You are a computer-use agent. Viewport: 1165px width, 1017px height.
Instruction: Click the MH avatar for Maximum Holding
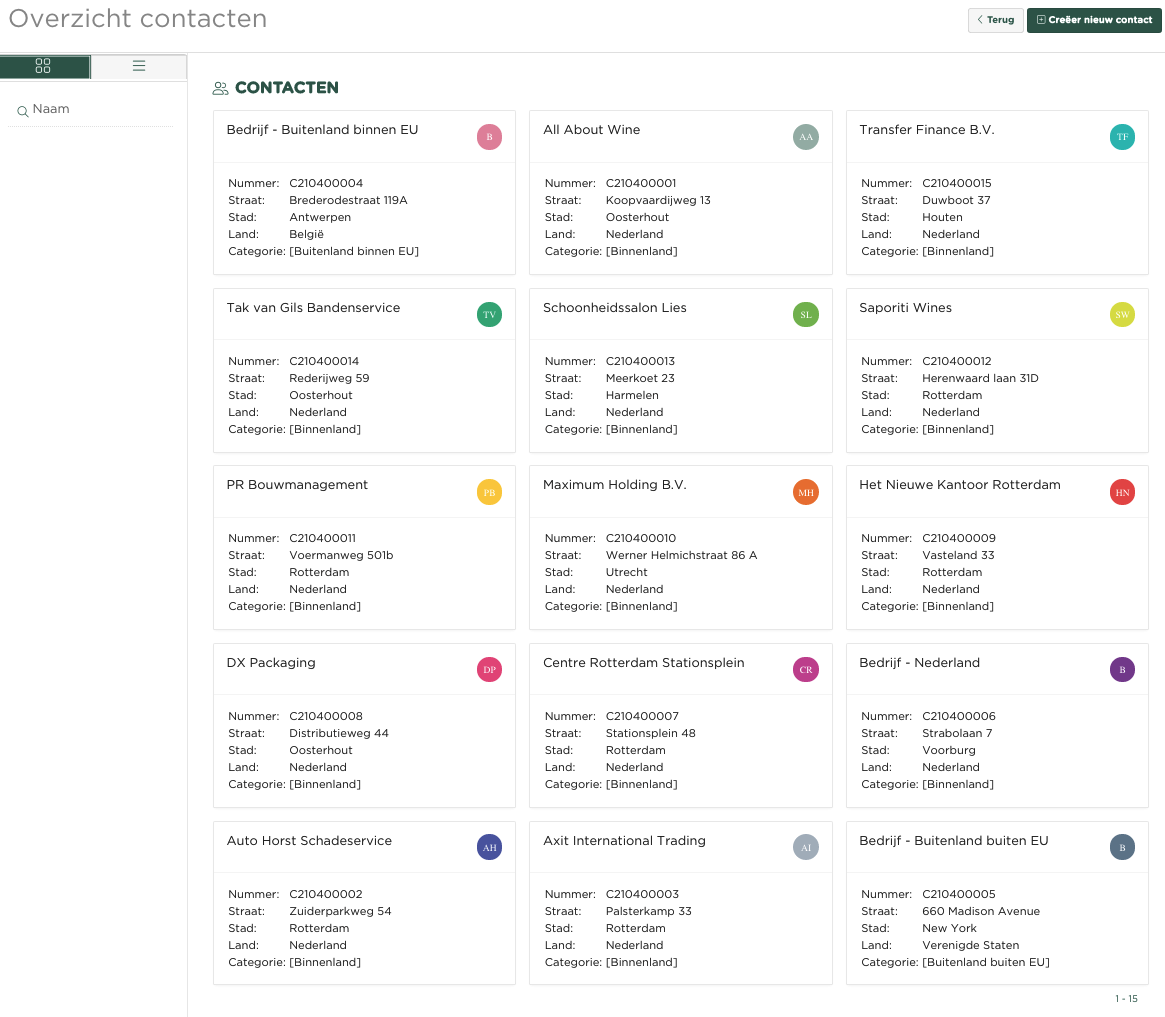(806, 492)
